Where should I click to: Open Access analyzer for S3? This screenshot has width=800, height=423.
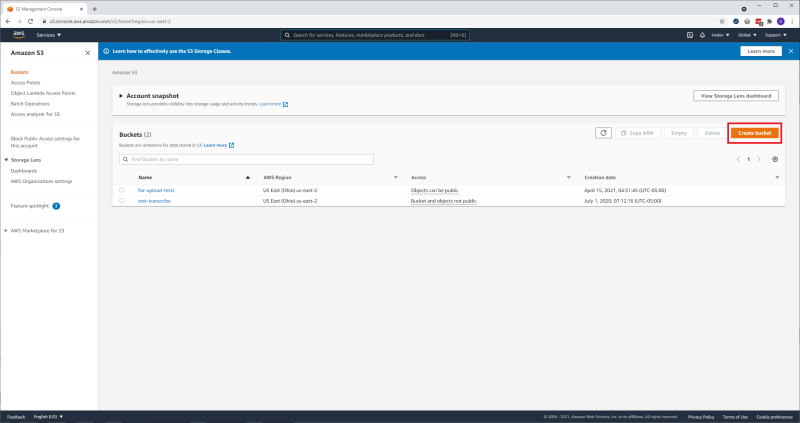tap(35, 114)
